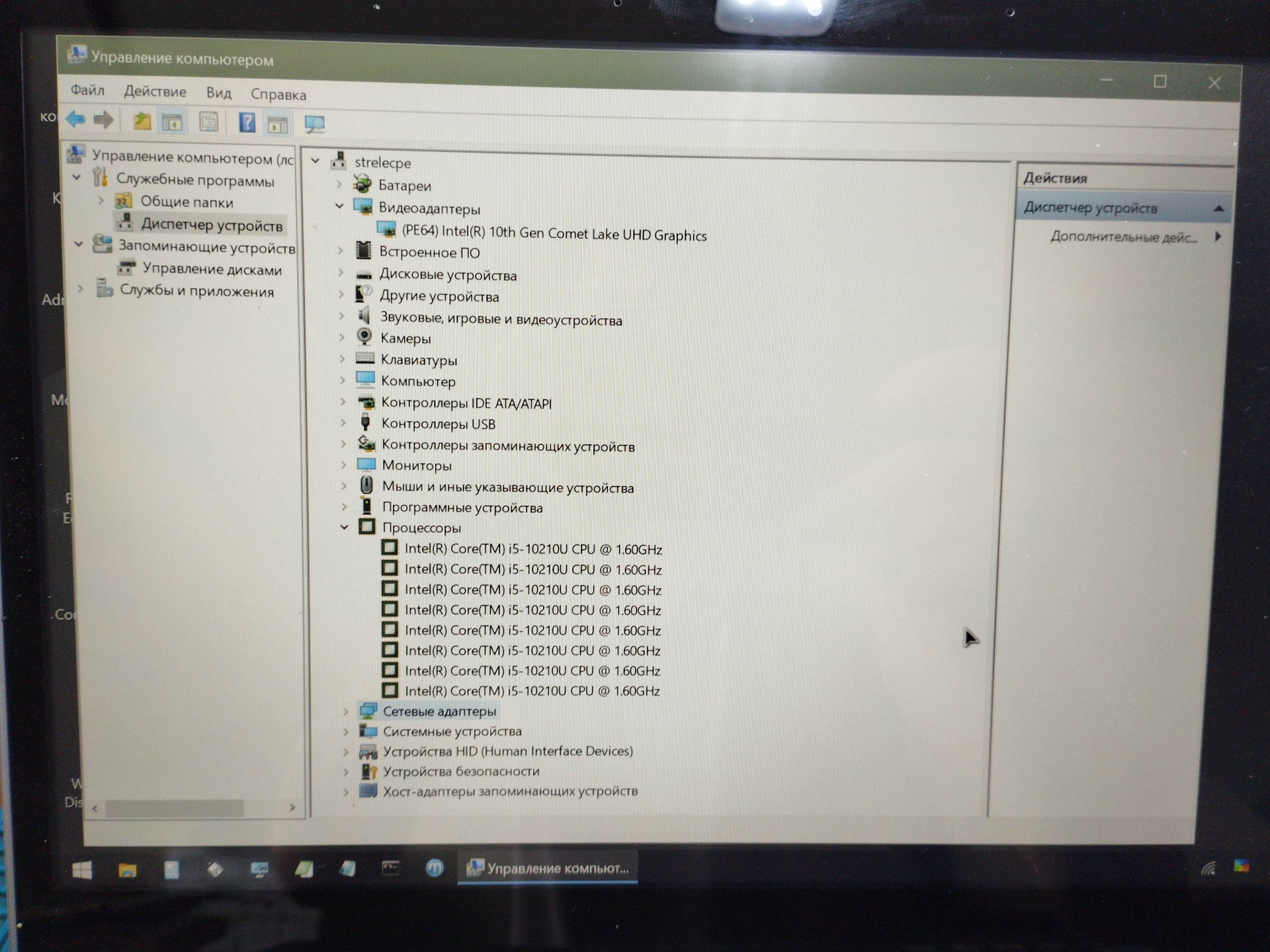The height and width of the screenshot is (952, 1270).
Task: Click the blue Help question mark icon
Action: point(247,123)
